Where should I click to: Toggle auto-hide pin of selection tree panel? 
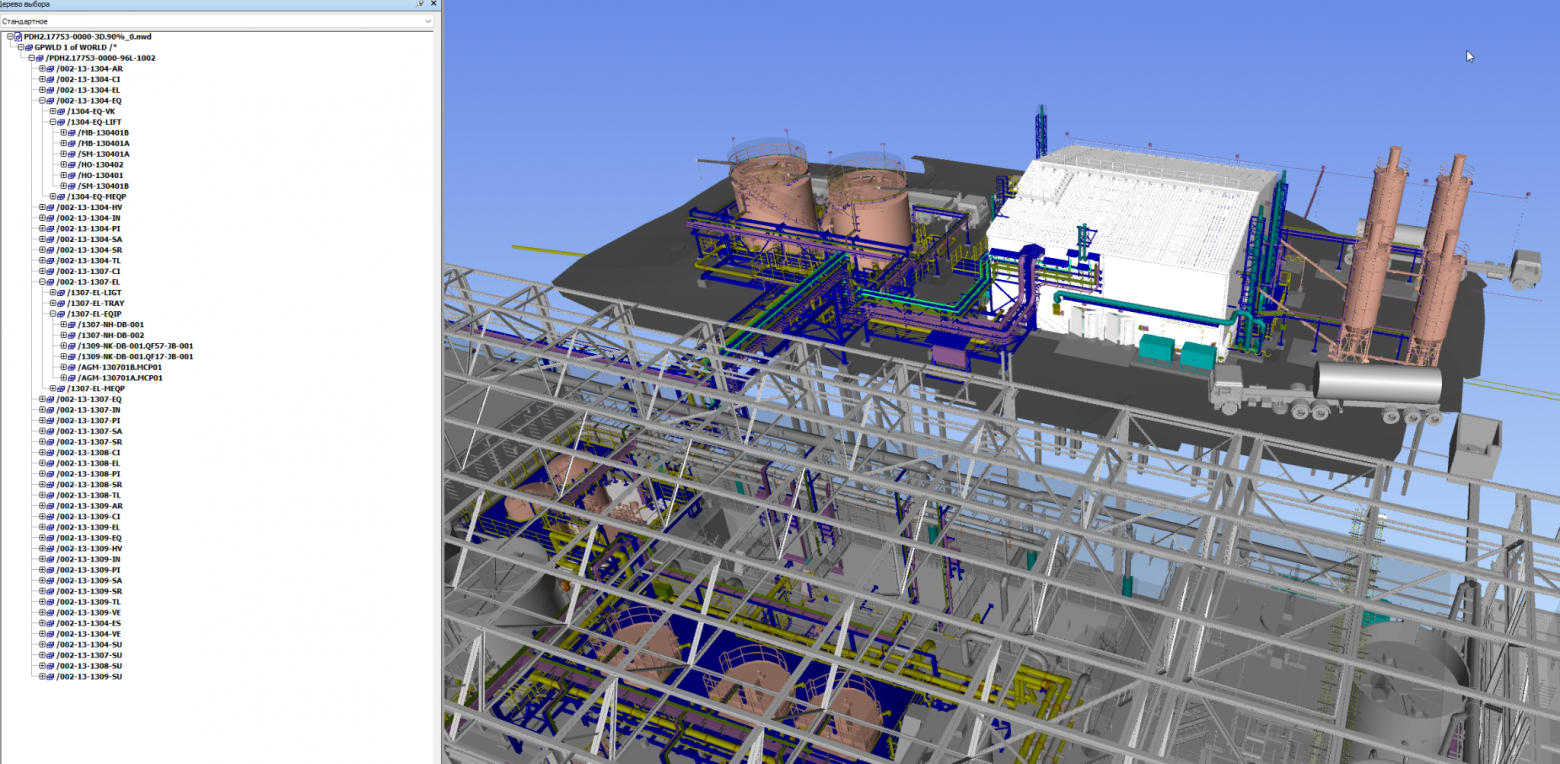(420, 4)
